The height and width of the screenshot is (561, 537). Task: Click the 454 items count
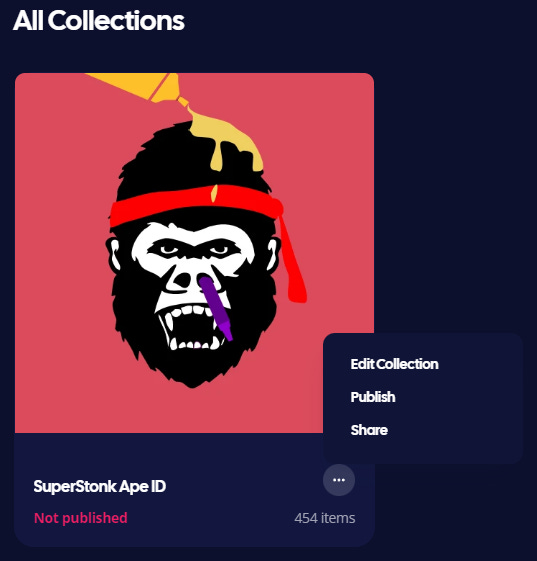[324, 518]
